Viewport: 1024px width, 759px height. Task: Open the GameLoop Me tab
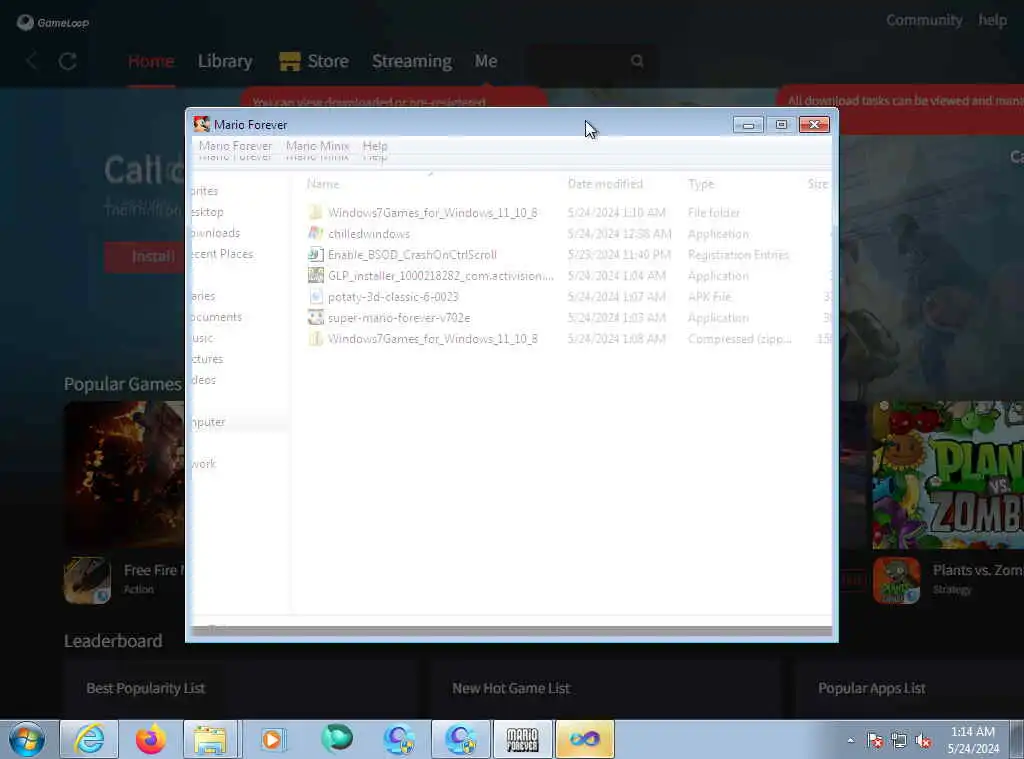click(486, 61)
